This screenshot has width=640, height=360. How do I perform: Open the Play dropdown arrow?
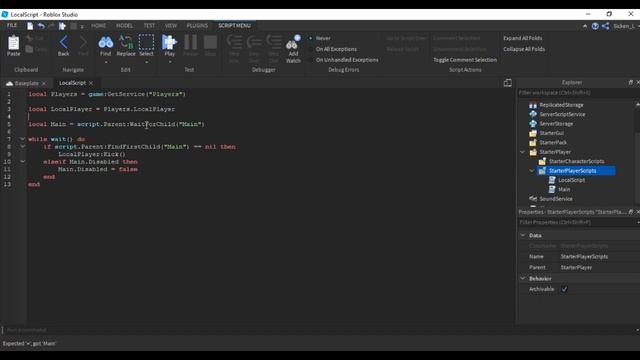pyautogui.click(x=170, y=62)
